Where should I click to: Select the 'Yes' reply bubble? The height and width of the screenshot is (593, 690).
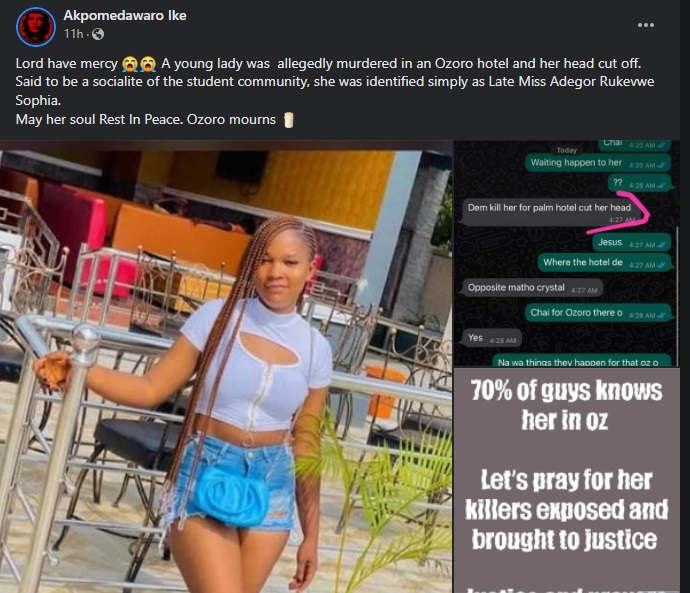pyautogui.click(x=492, y=338)
